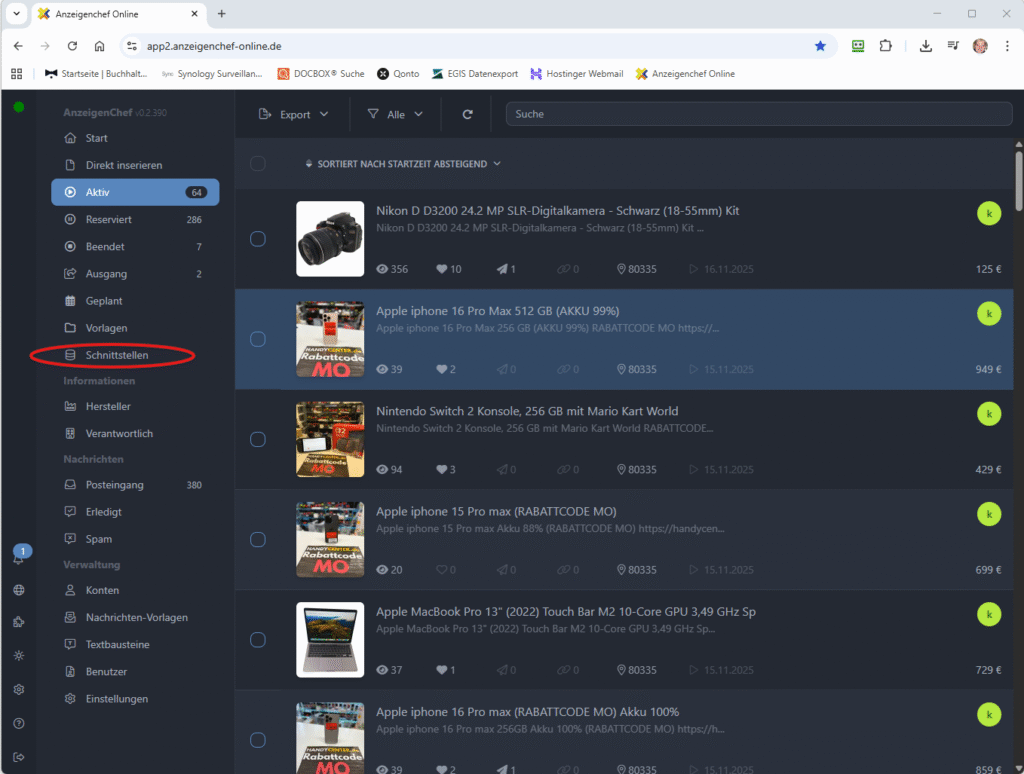Open notifications bell with badge 1
The width and height of the screenshot is (1024, 774).
click(x=18, y=558)
